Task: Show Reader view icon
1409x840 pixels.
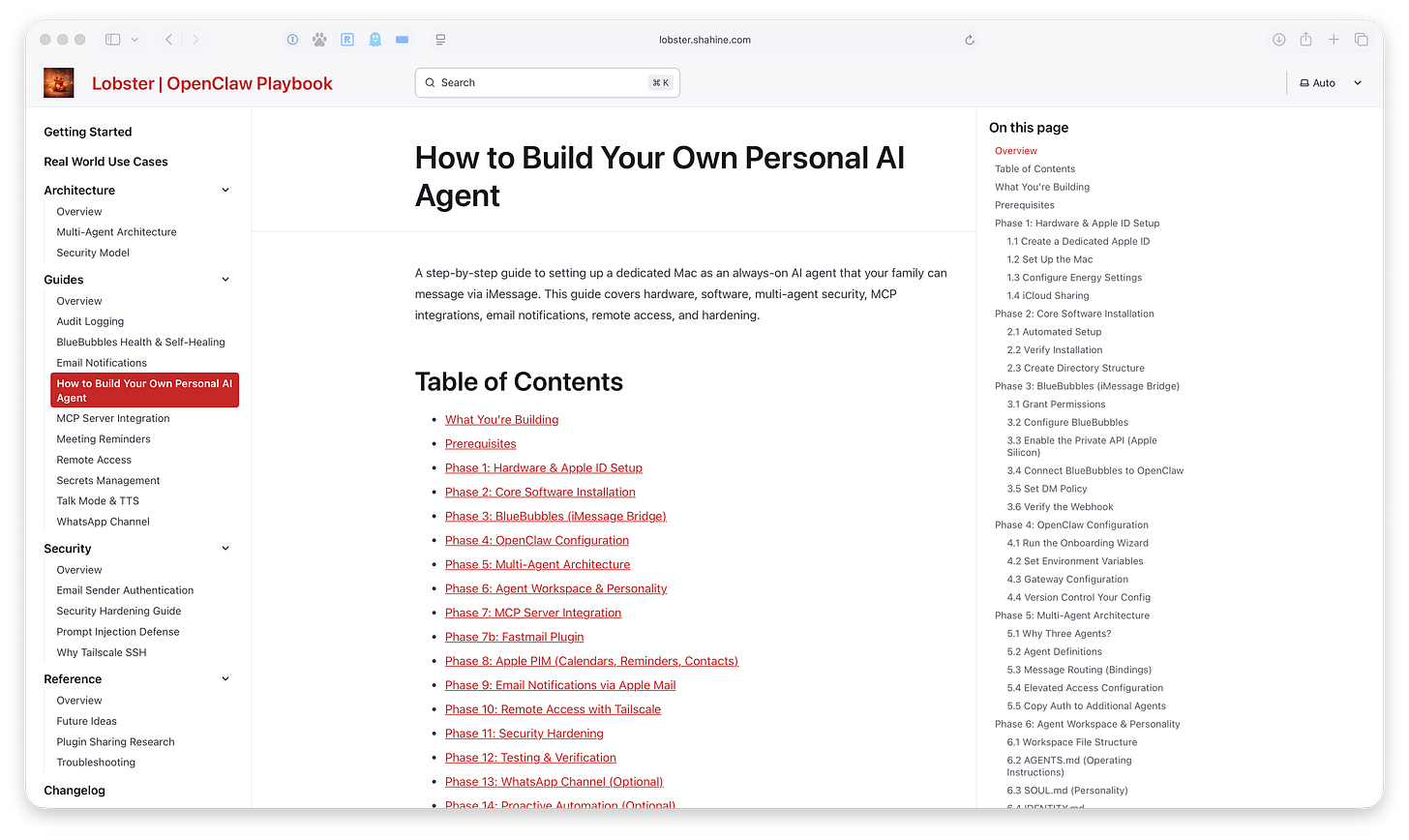Action: tap(440, 40)
